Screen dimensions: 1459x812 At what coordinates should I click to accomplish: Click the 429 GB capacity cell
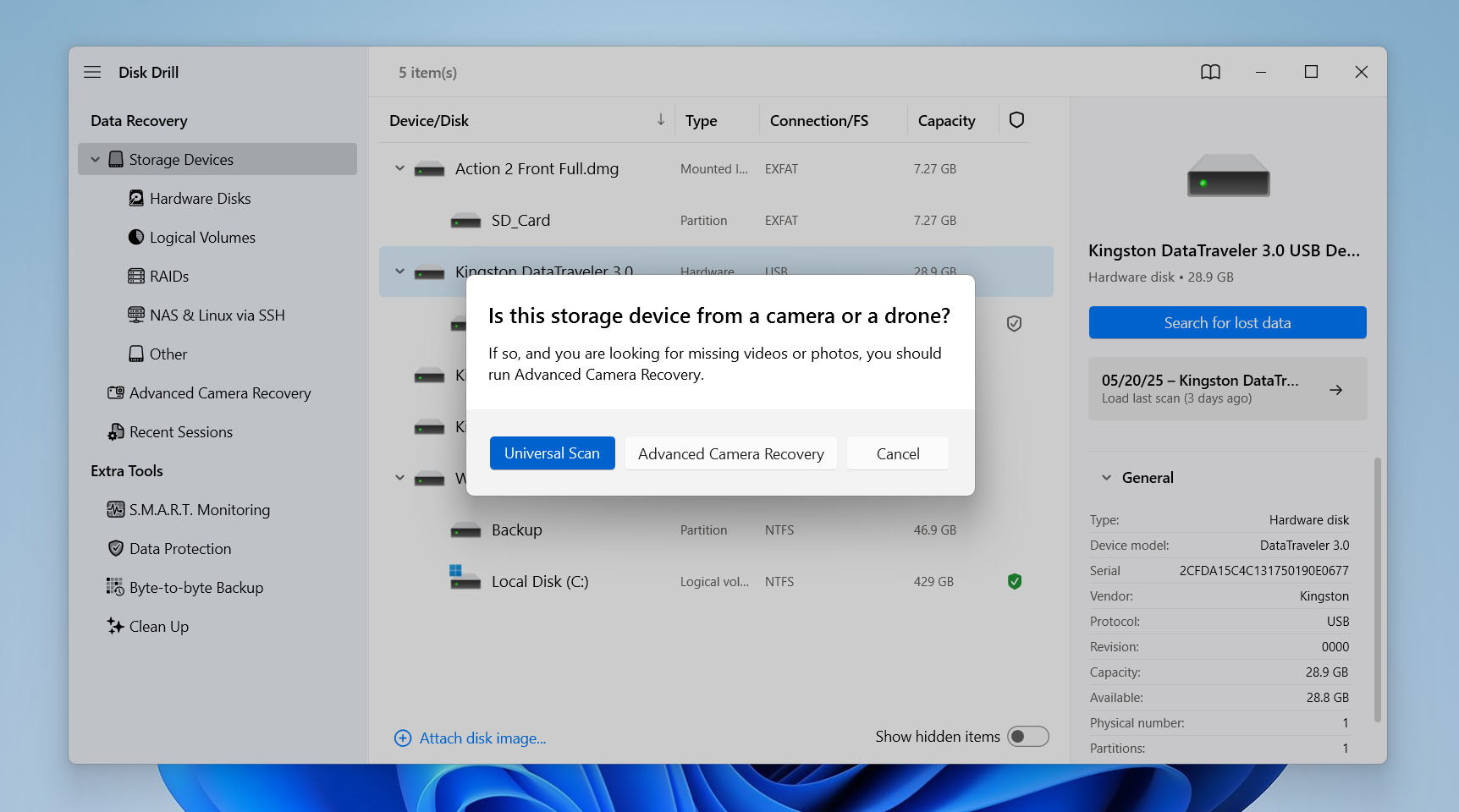[x=933, y=581]
